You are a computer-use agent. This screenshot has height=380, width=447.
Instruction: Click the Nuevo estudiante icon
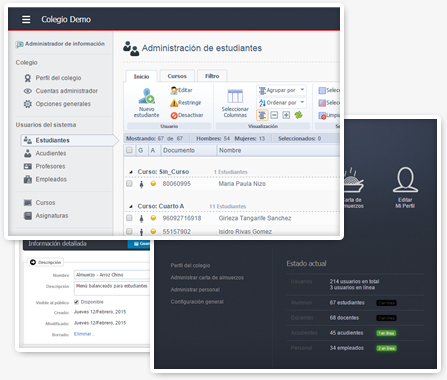146,96
